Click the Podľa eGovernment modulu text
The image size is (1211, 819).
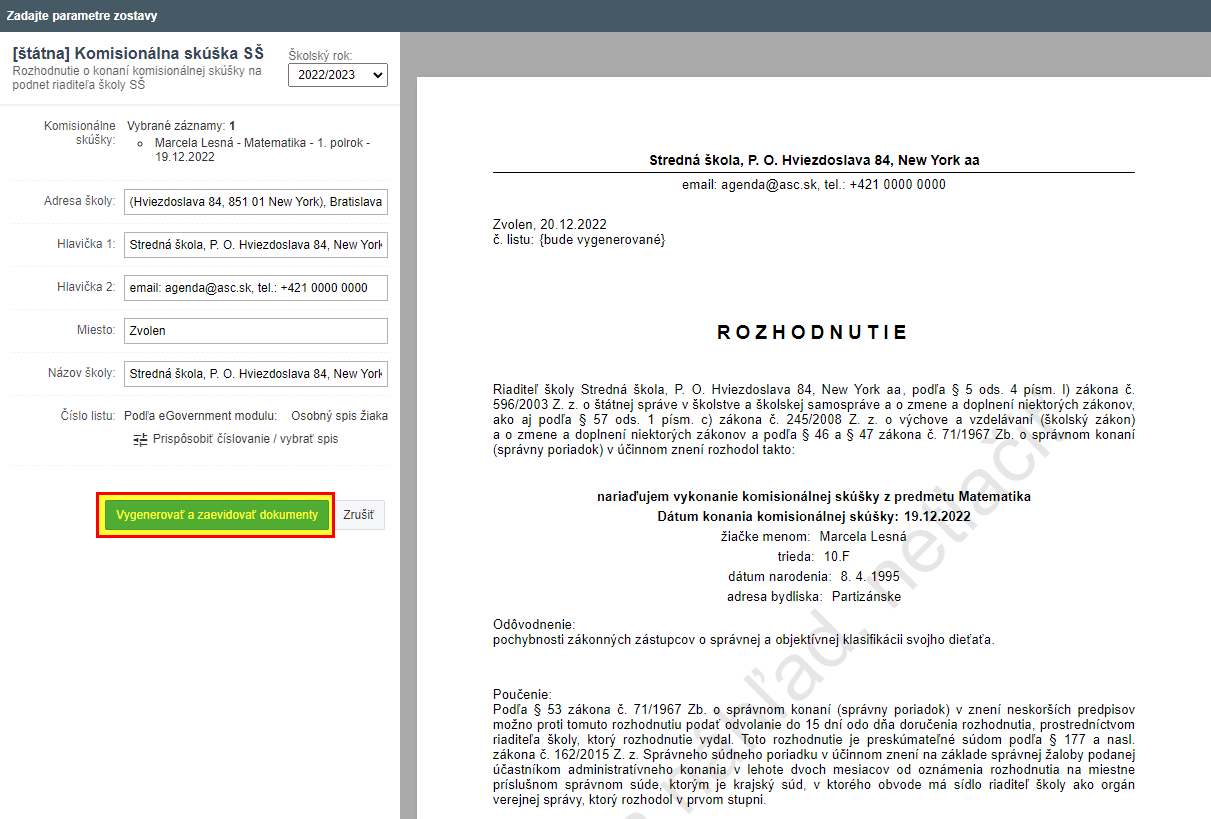click(200, 415)
